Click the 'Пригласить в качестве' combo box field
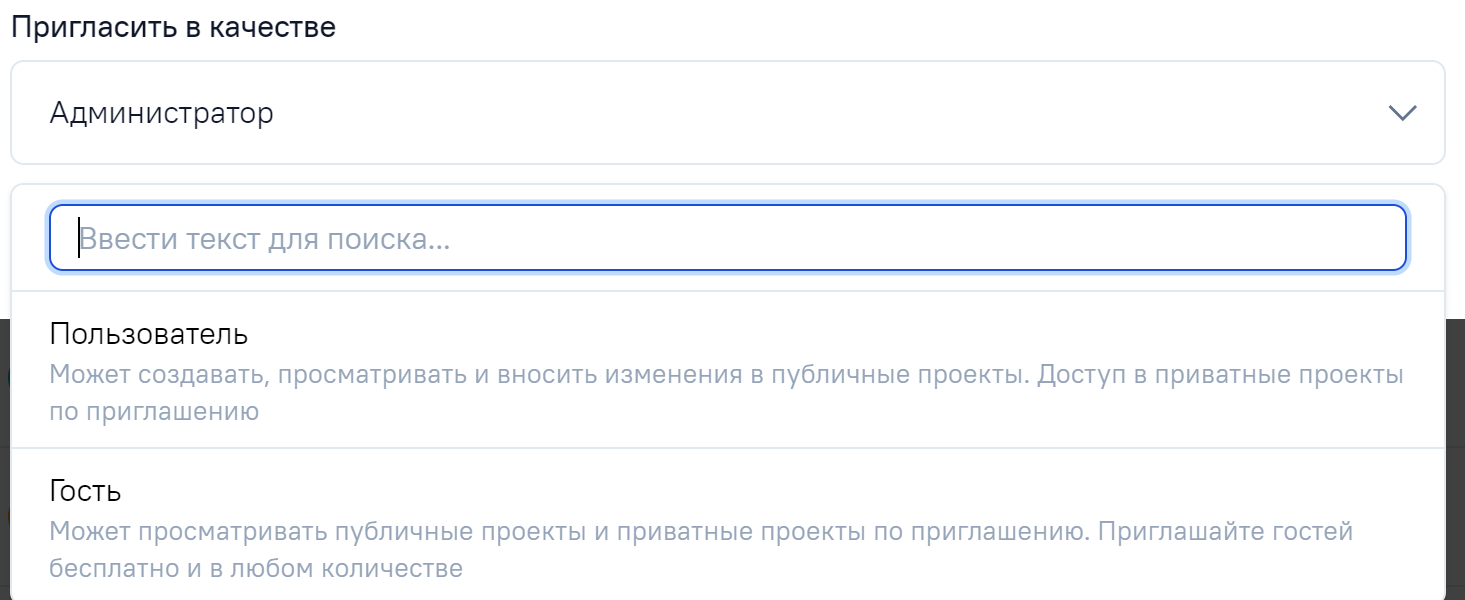This screenshot has width=1465, height=600. 727,113
